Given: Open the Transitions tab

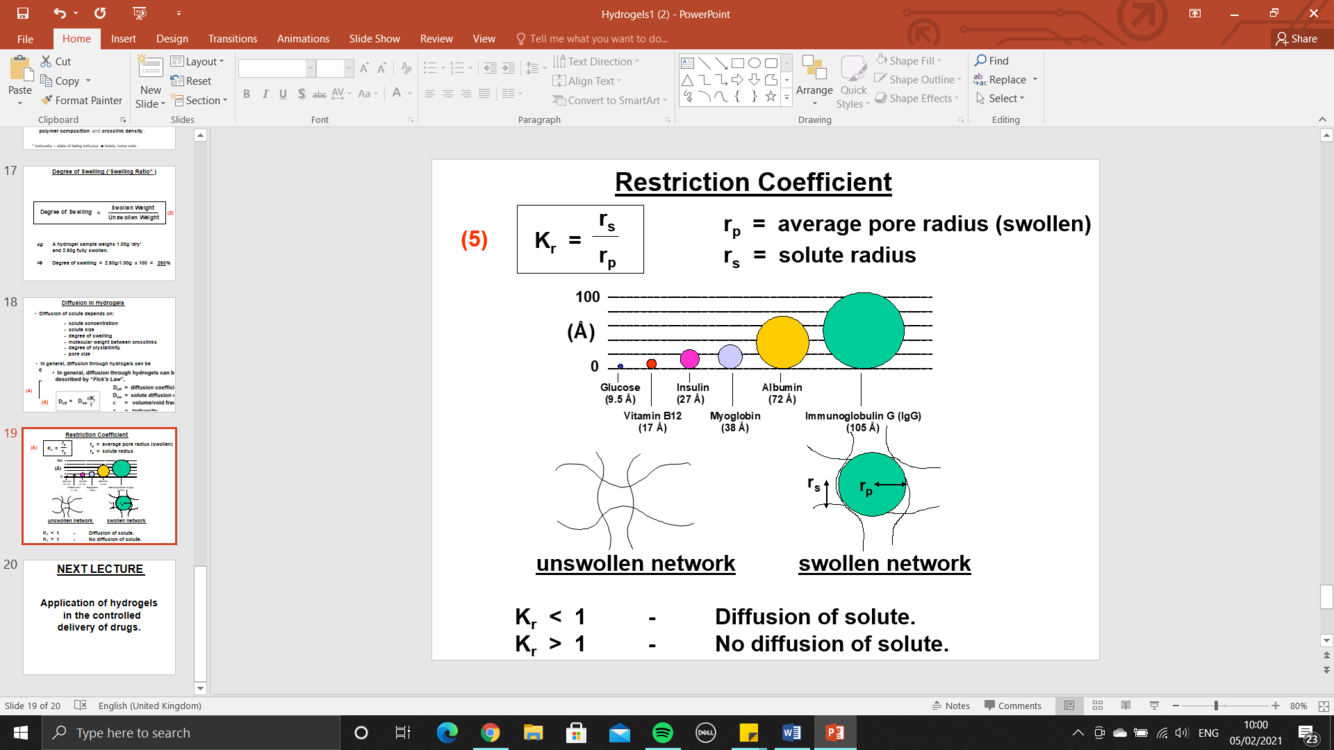Looking at the screenshot, I should (x=232, y=38).
